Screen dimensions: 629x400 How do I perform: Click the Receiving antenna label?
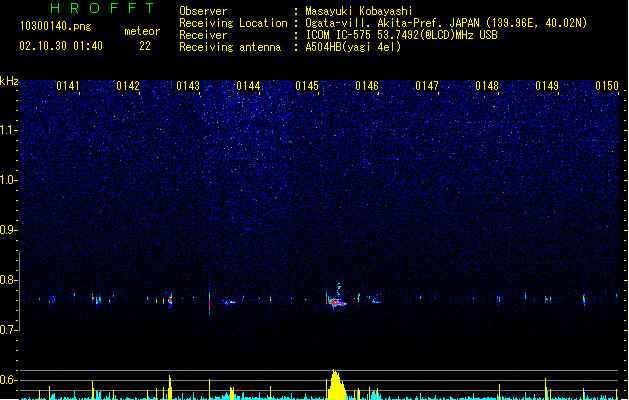tap(230, 47)
